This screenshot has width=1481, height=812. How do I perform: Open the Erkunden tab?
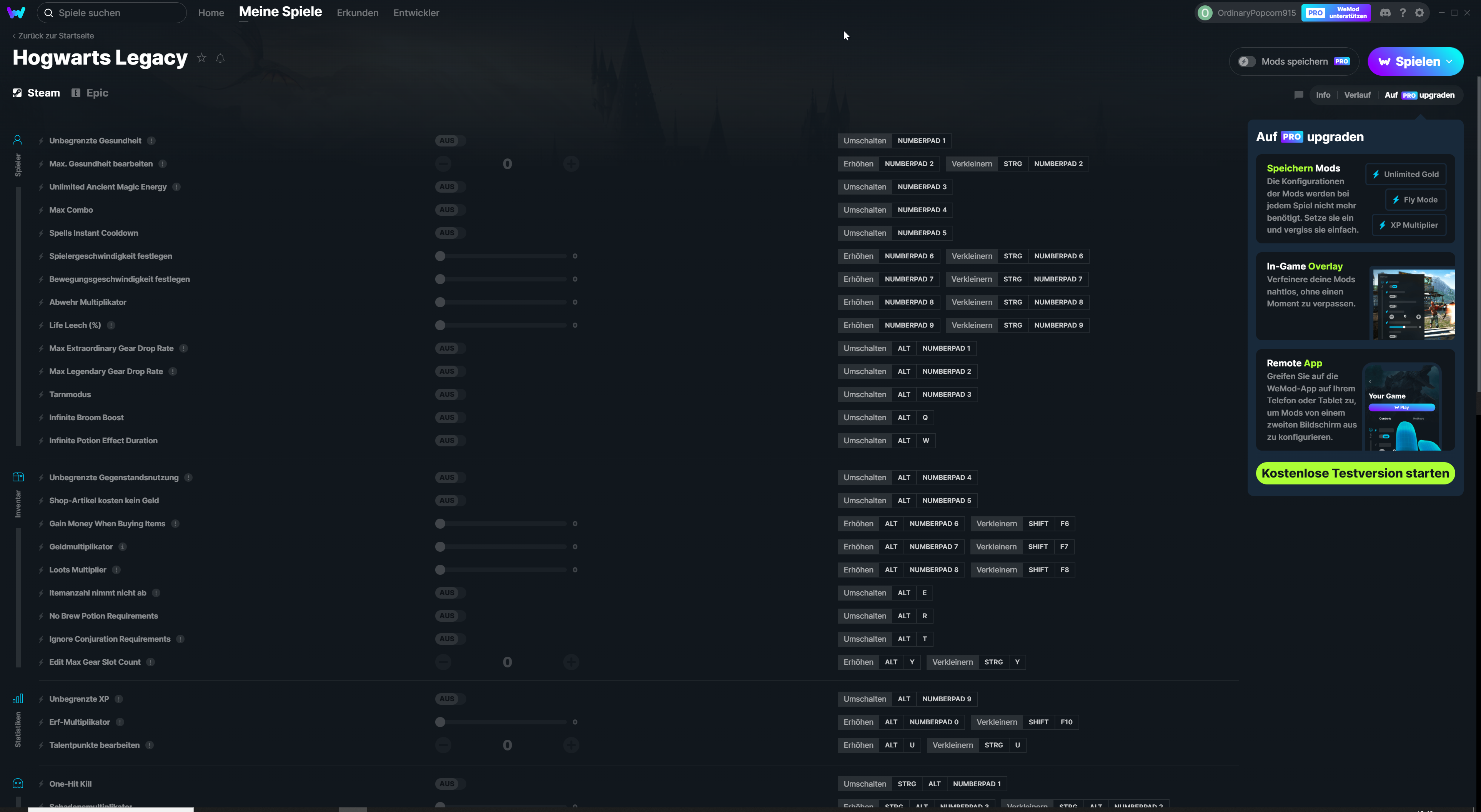[358, 13]
